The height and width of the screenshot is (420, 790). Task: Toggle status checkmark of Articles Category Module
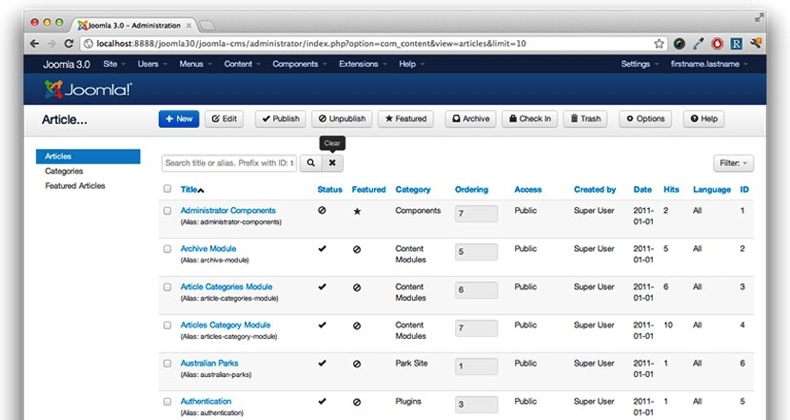[x=322, y=325]
